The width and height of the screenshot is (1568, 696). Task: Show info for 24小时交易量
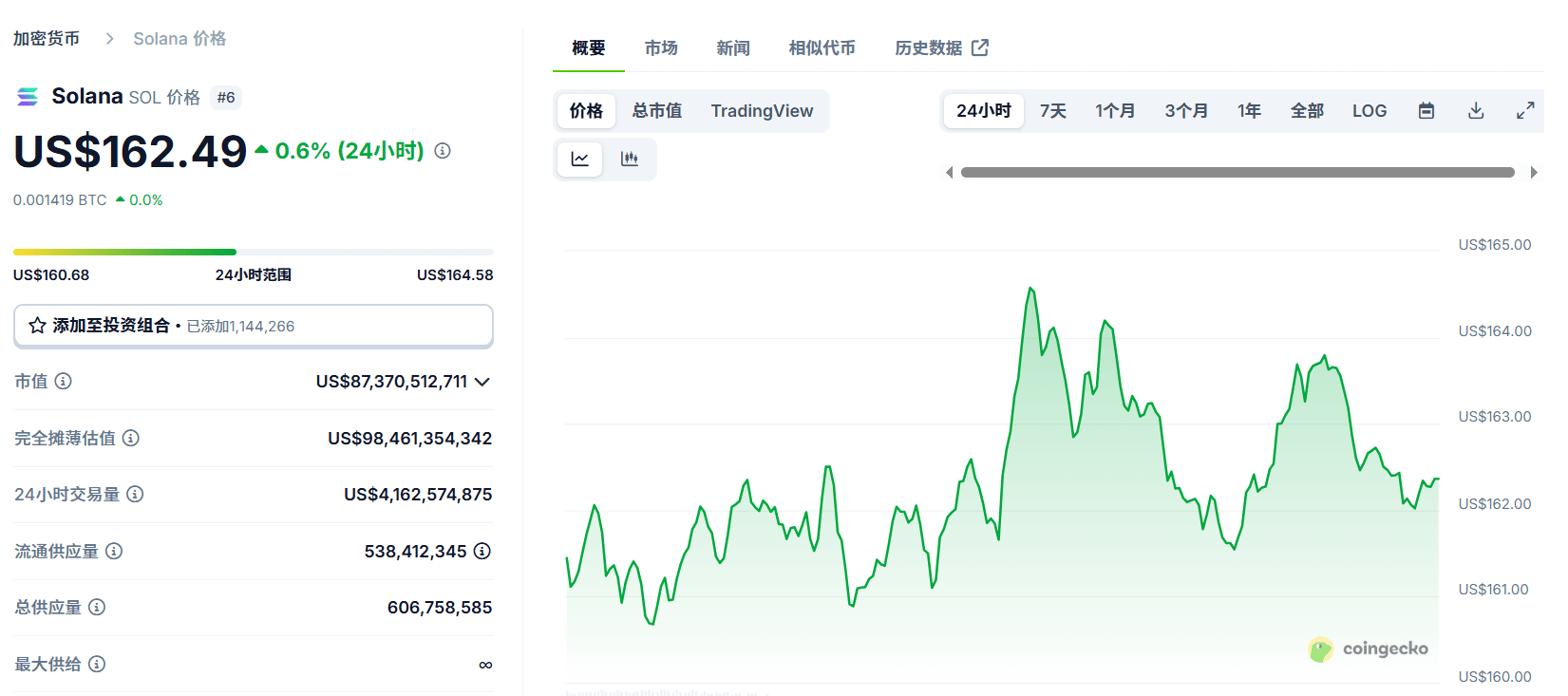[x=135, y=494]
